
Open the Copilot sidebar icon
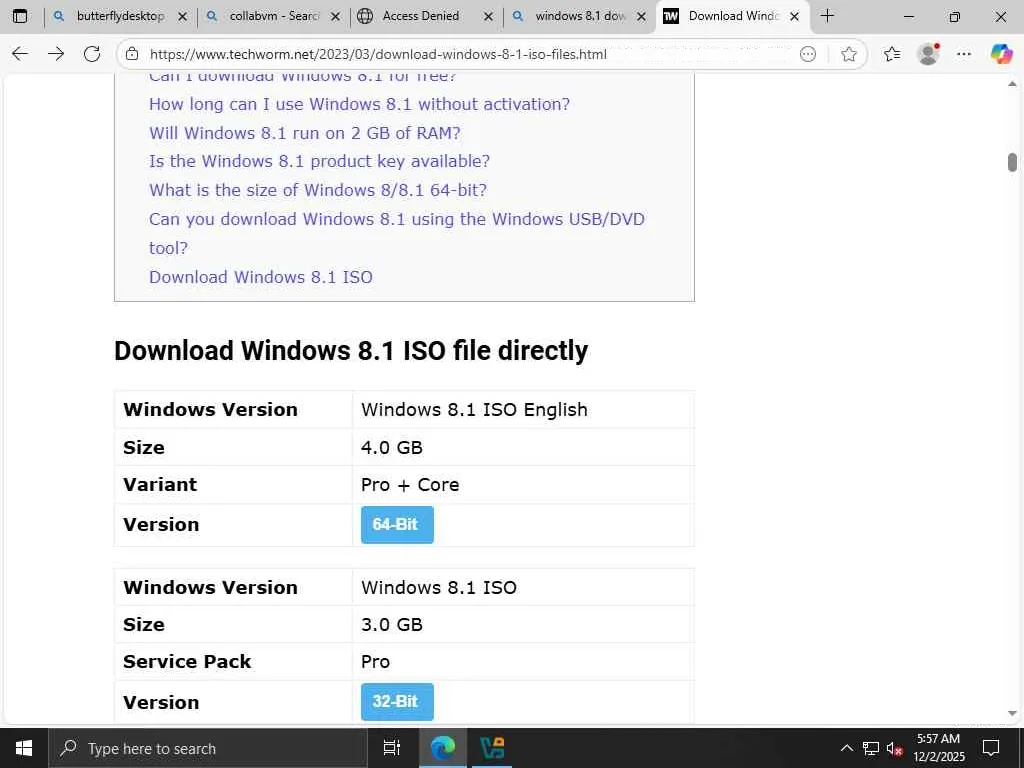(1001, 54)
